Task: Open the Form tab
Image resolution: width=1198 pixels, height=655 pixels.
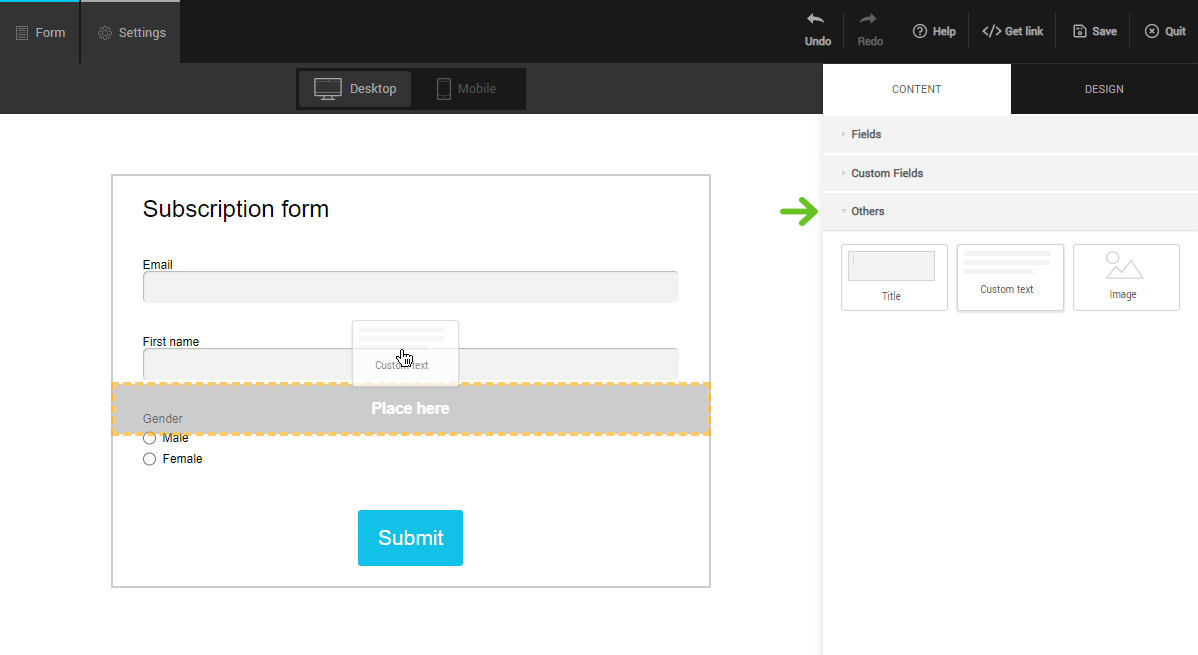Action: coord(40,32)
